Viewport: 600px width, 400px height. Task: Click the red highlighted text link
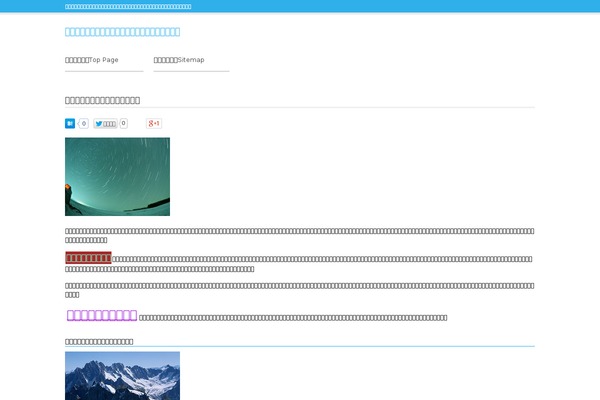click(88, 258)
